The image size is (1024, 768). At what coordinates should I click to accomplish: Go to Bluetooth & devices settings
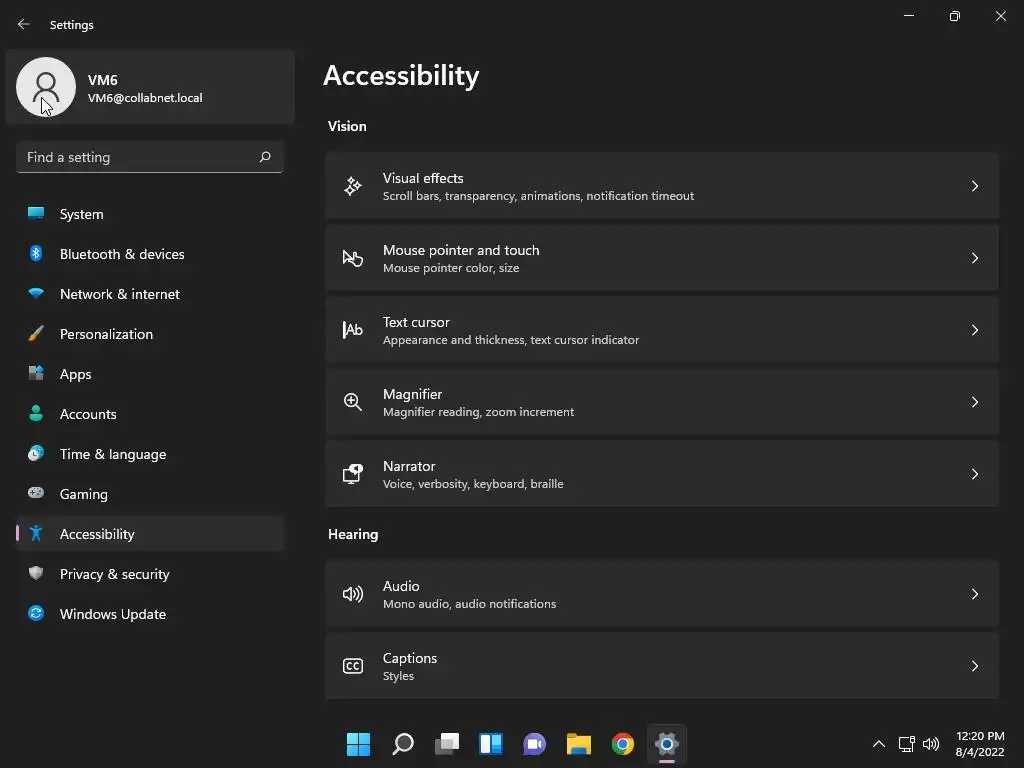pos(122,254)
